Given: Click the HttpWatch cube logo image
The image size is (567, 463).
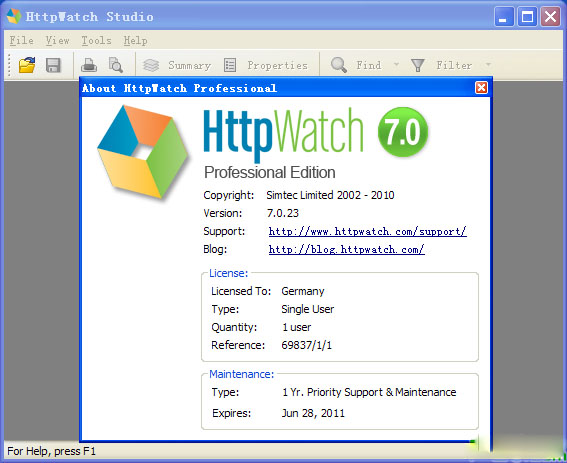Looking at the screenshot, I should (143, 152).
